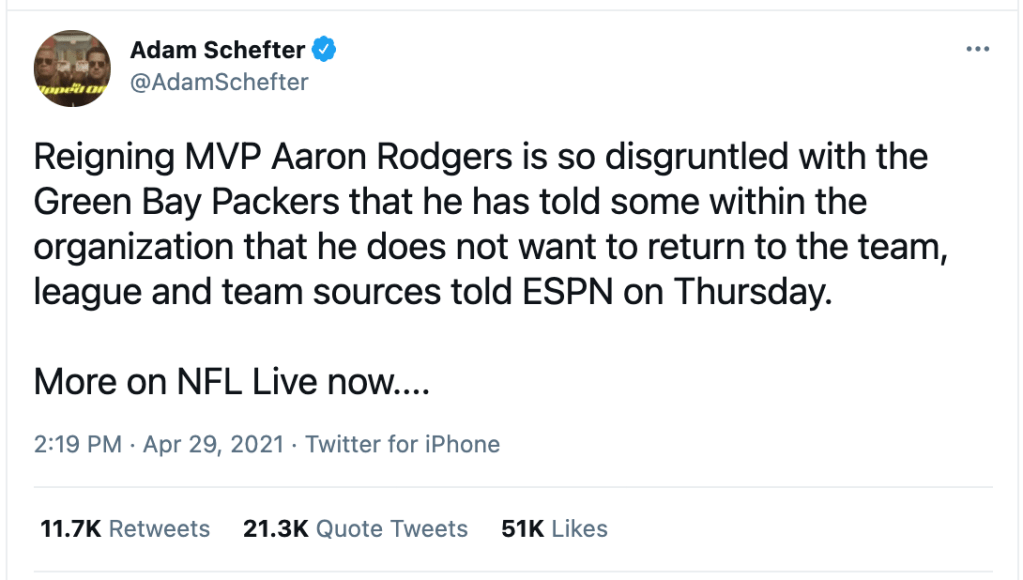
Task: View the 21.3K Quote Tweets list
Action: point(355,528)
